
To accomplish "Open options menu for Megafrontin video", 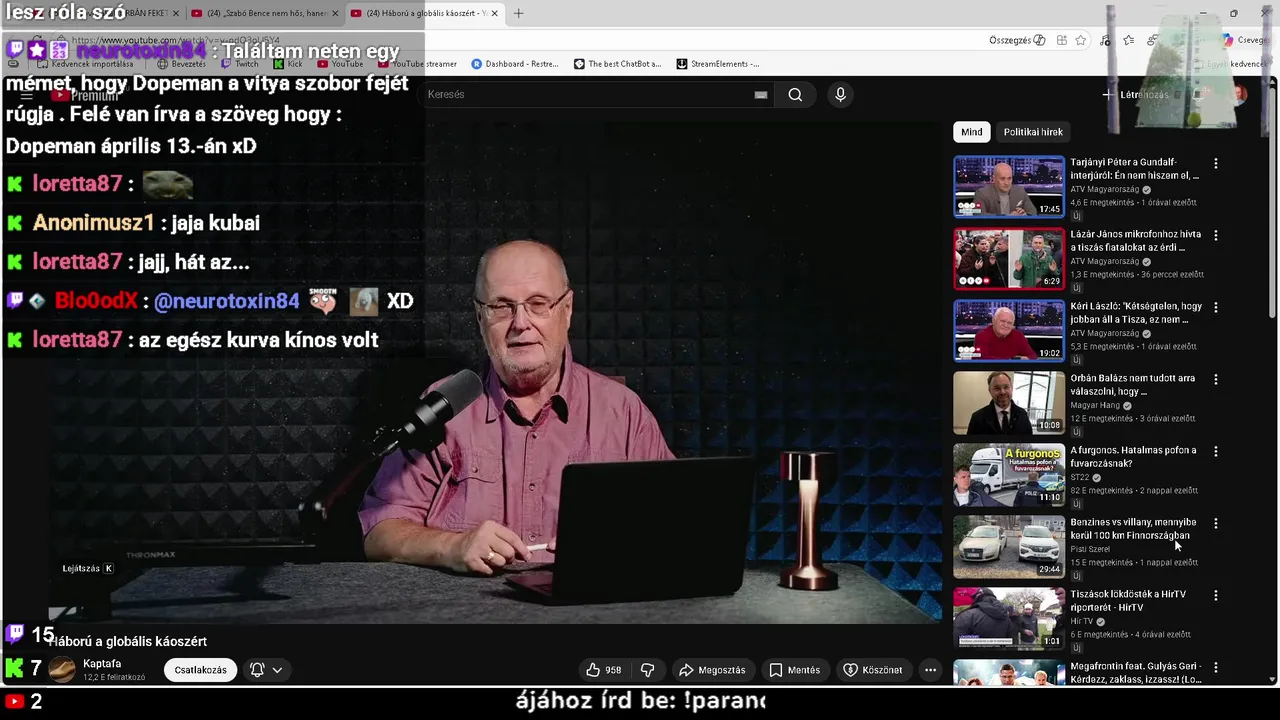I will 1216,667.
